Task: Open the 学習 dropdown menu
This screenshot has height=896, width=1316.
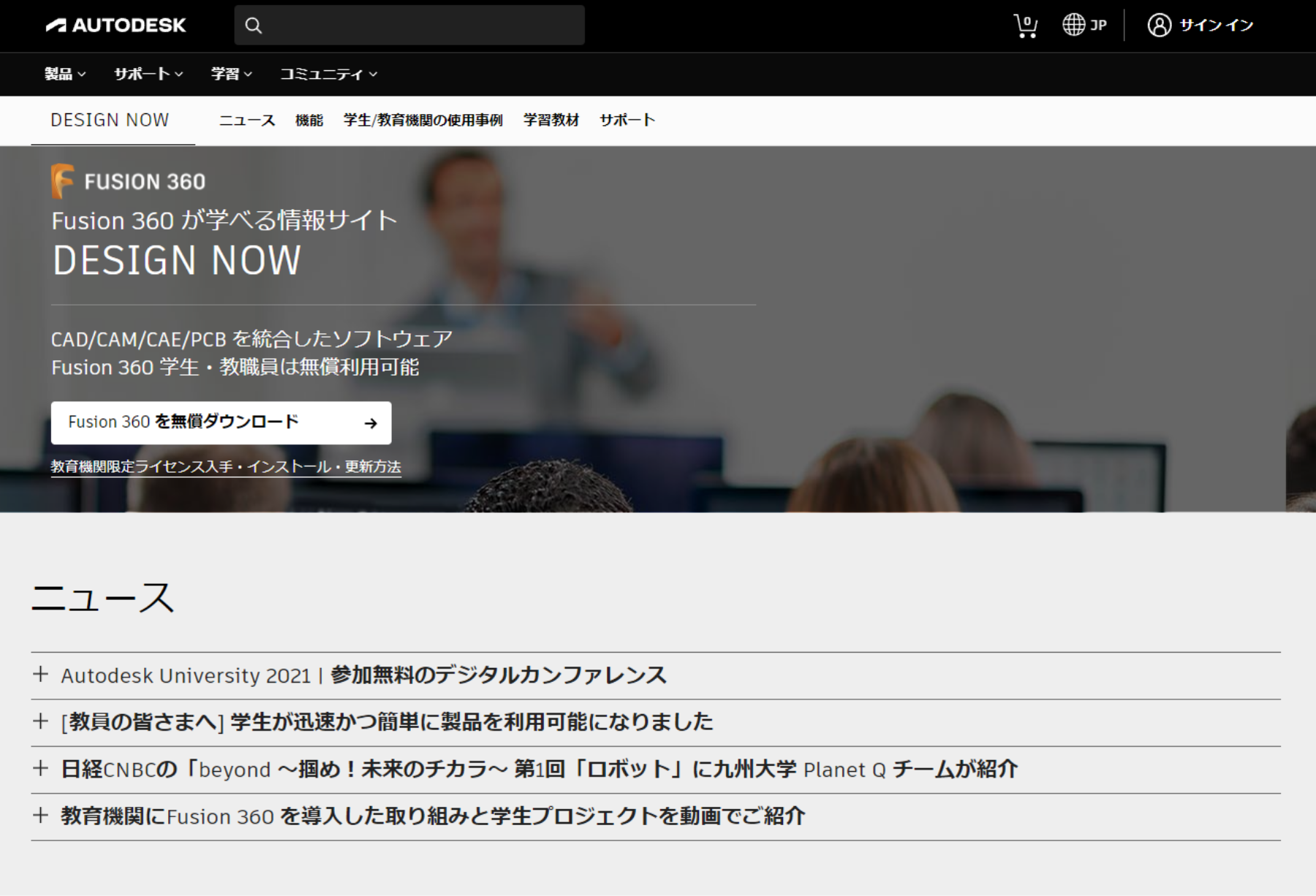Action: [x=231, y=74]
